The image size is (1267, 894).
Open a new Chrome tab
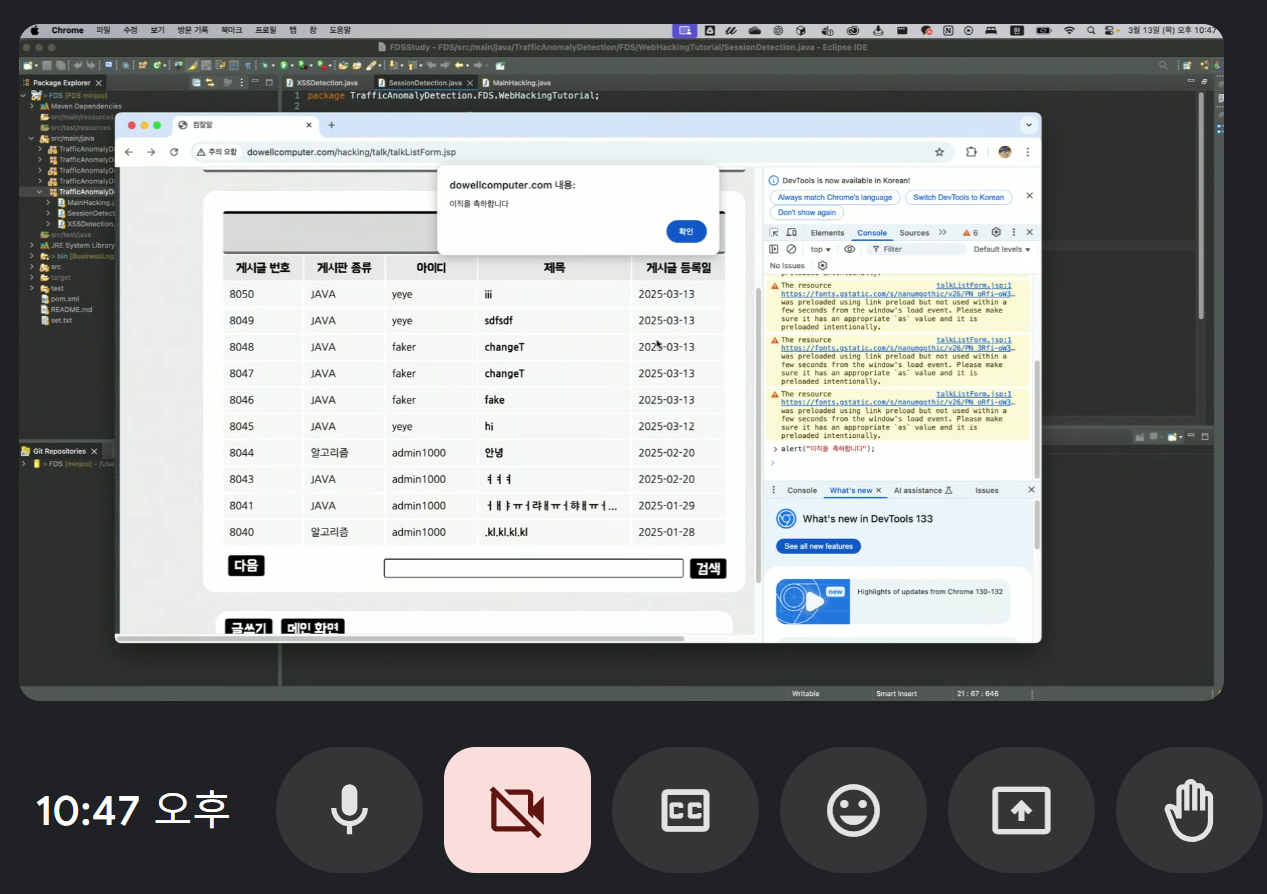tap(332, 125)
